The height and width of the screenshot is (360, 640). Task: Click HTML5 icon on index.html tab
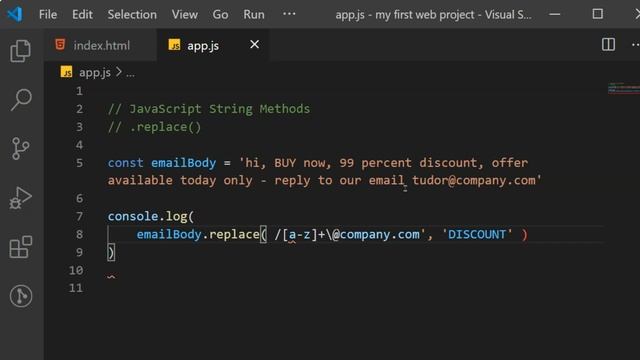coord(60,44)
